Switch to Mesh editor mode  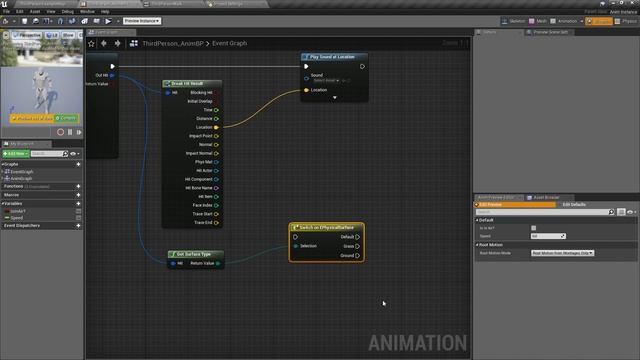[x=538, y=21]
